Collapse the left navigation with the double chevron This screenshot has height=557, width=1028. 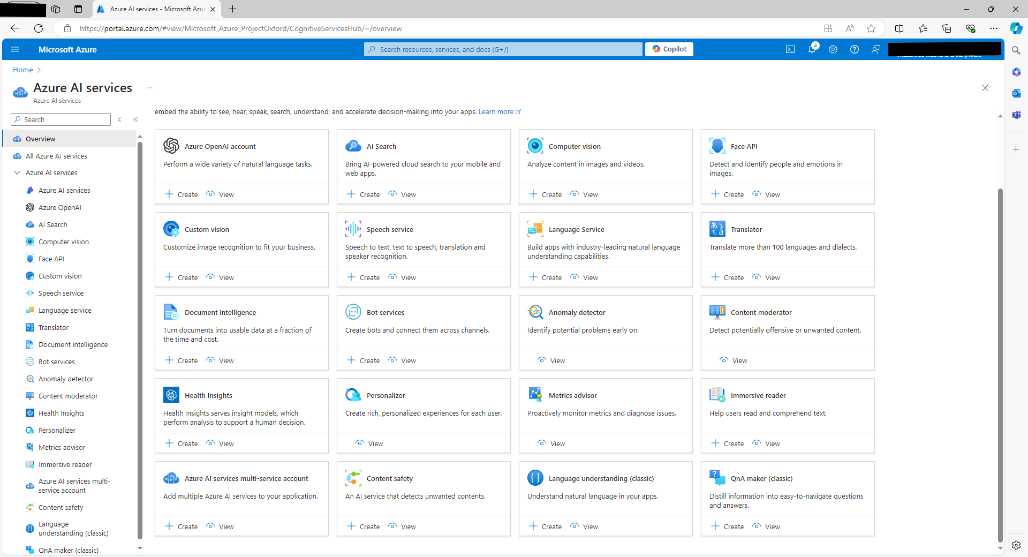pos(135,119)
